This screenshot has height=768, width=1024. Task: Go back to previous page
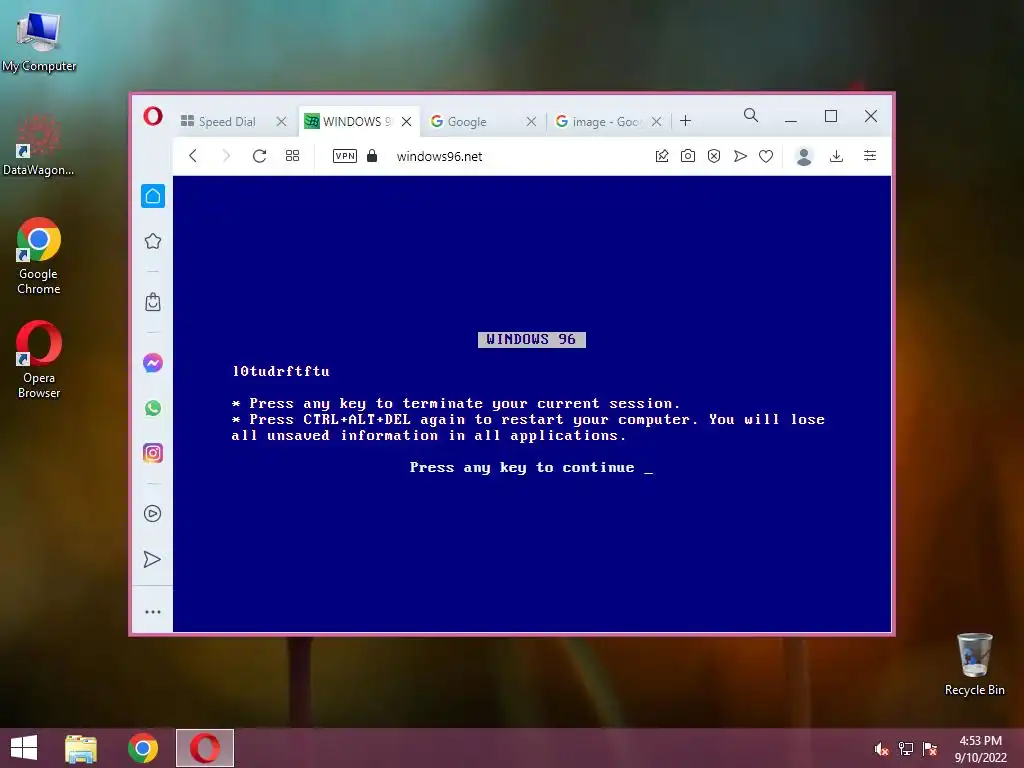pos(193,155)
